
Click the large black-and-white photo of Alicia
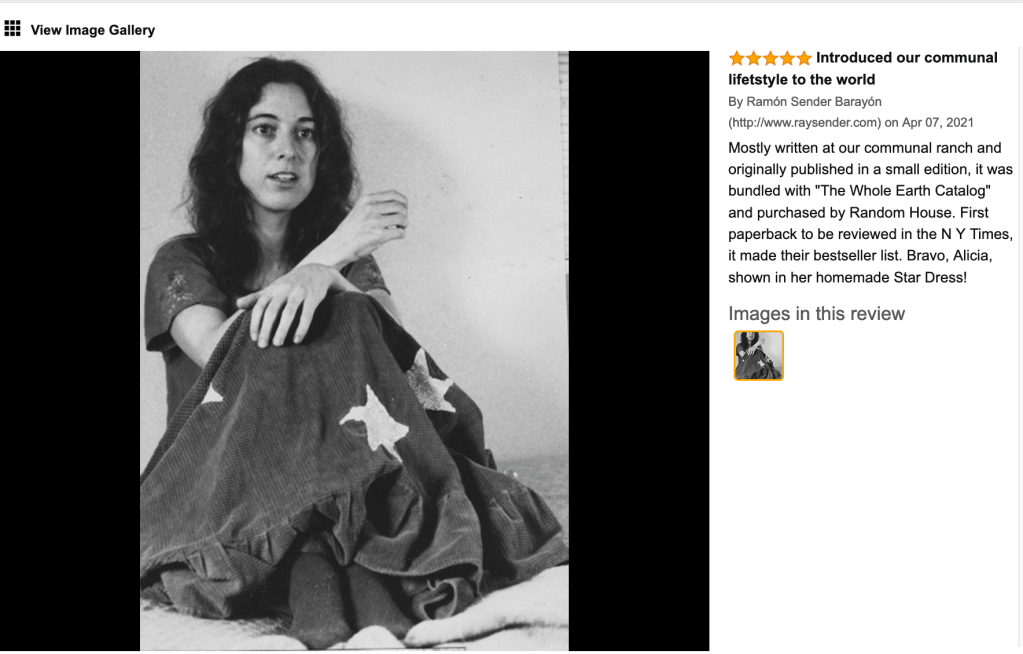(x=354, y=350)
